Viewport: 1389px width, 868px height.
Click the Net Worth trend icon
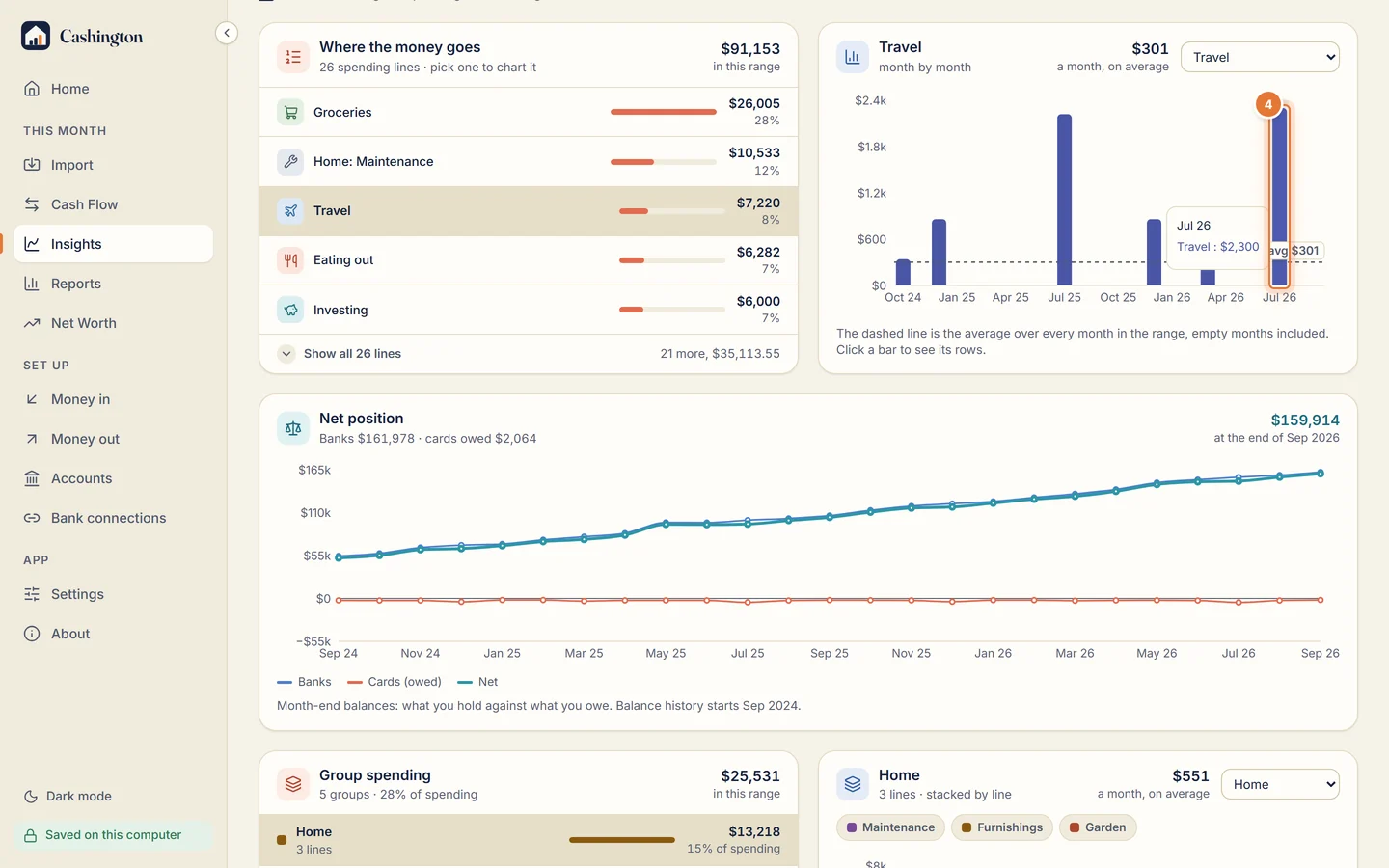32,323
